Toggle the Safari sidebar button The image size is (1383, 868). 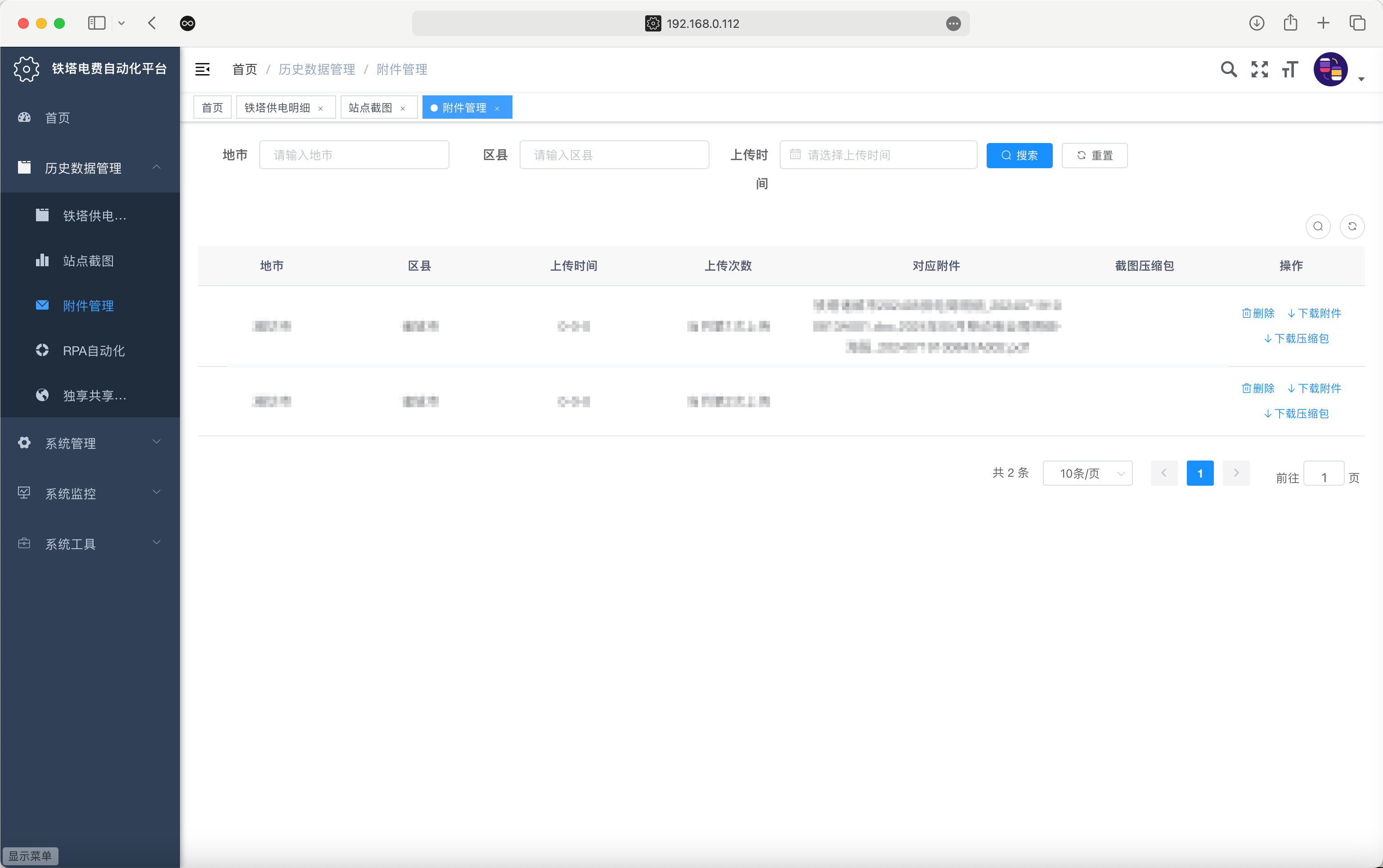coord(96,23)
